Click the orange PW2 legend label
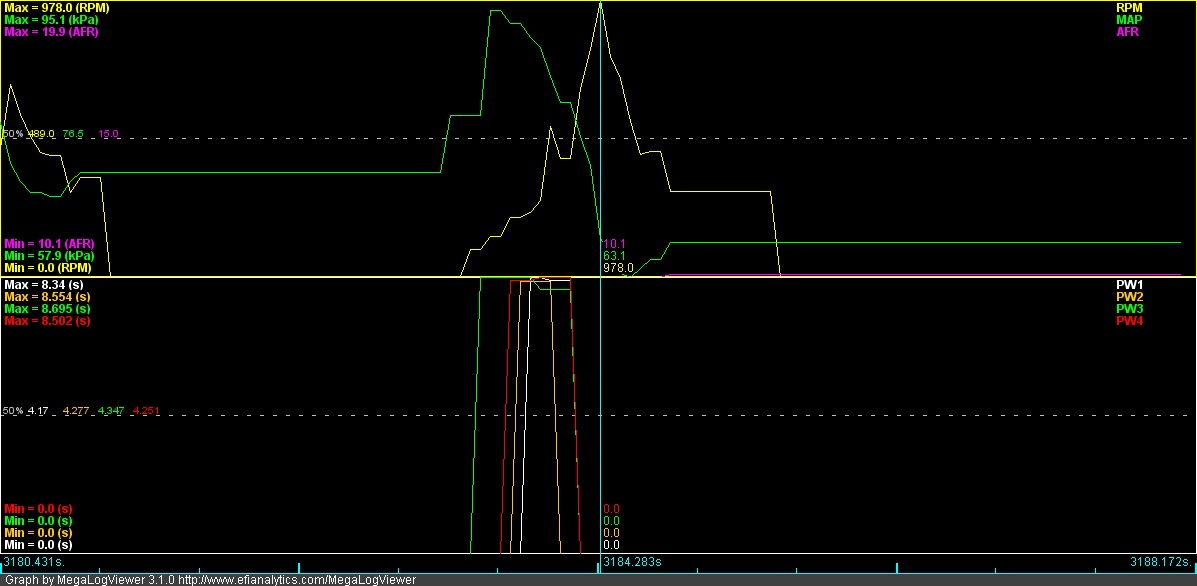The image size is (1197, 586). point(1129,297)
